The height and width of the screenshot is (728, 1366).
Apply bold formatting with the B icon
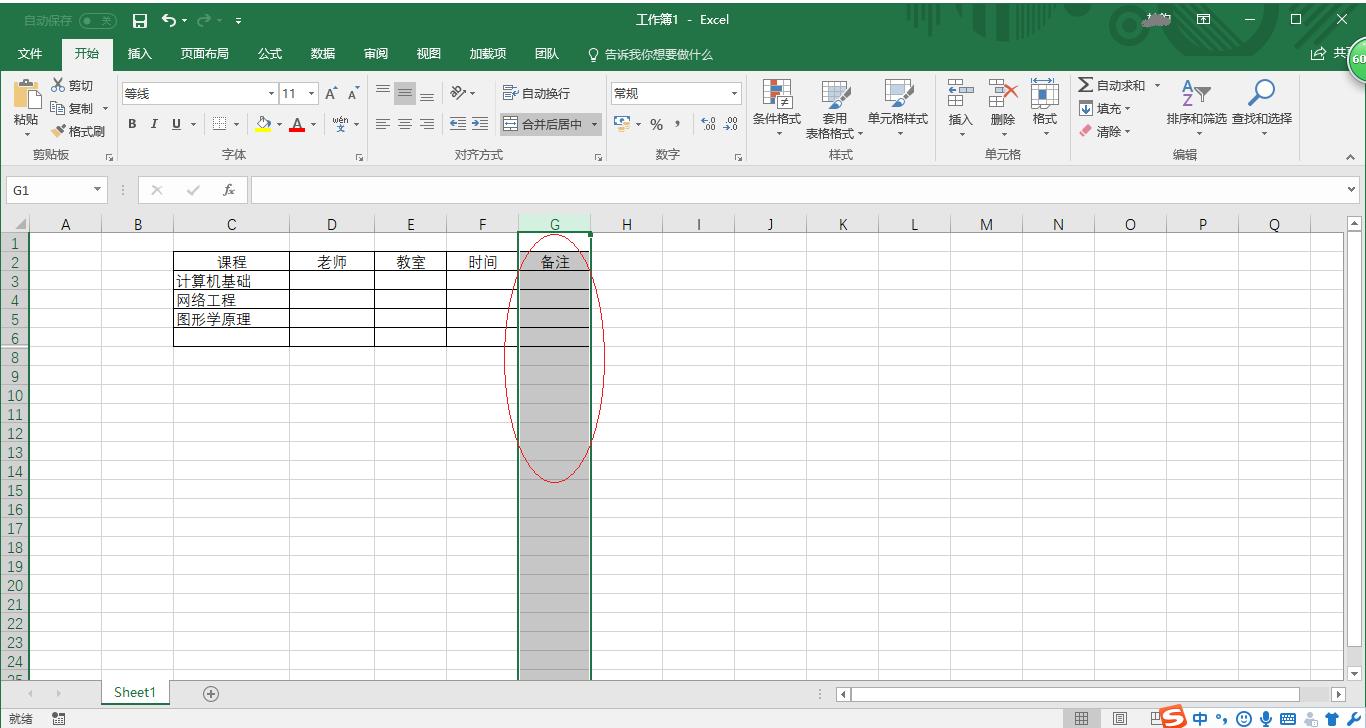pyautogui.click(x=131, y=124)
